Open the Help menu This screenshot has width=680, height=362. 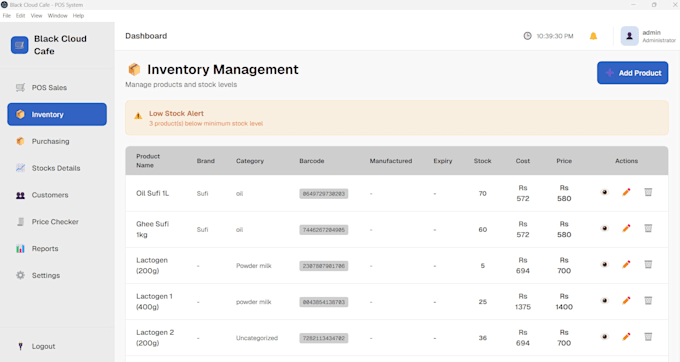(78, 16)
